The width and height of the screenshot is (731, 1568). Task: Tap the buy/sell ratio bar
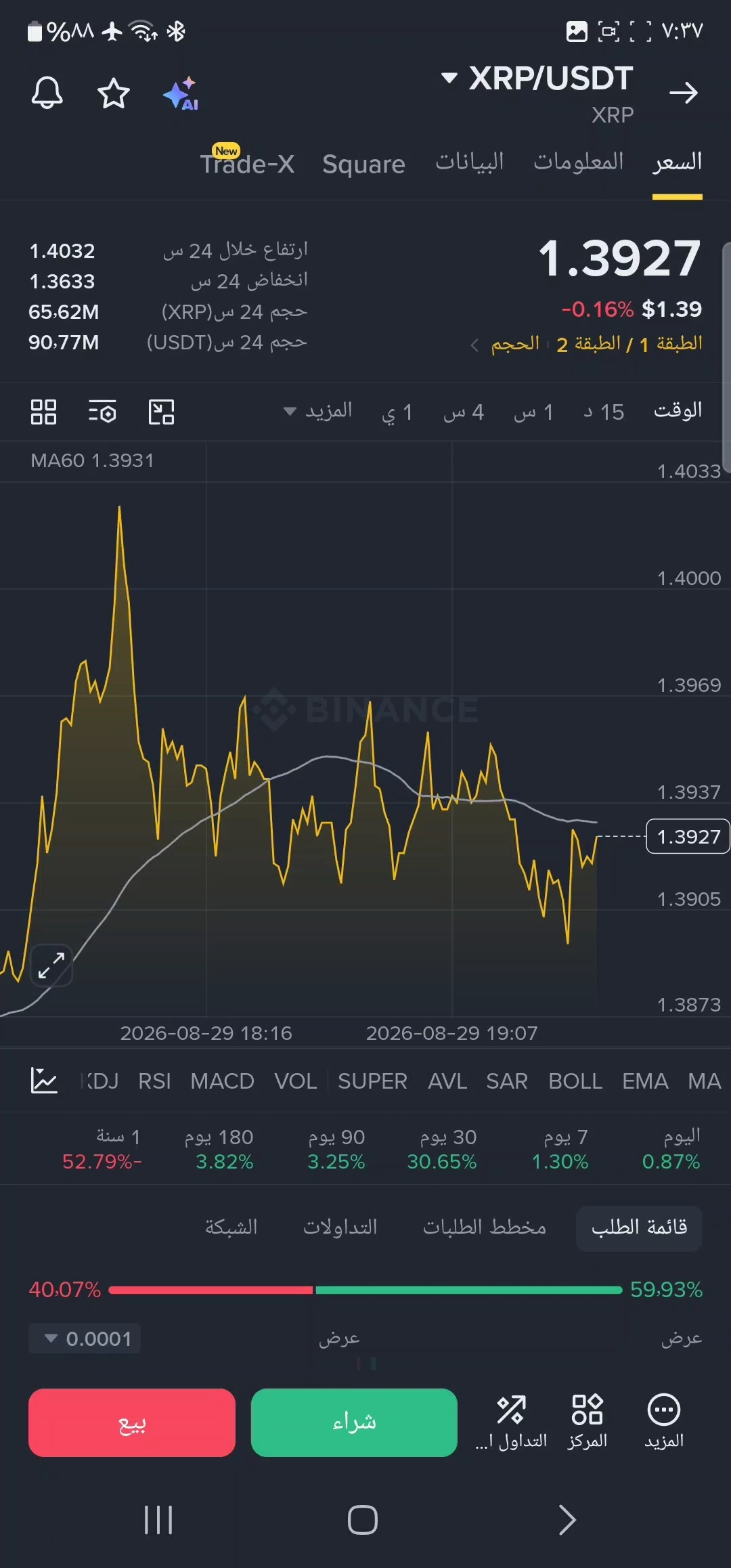[x=365, y=1290]
